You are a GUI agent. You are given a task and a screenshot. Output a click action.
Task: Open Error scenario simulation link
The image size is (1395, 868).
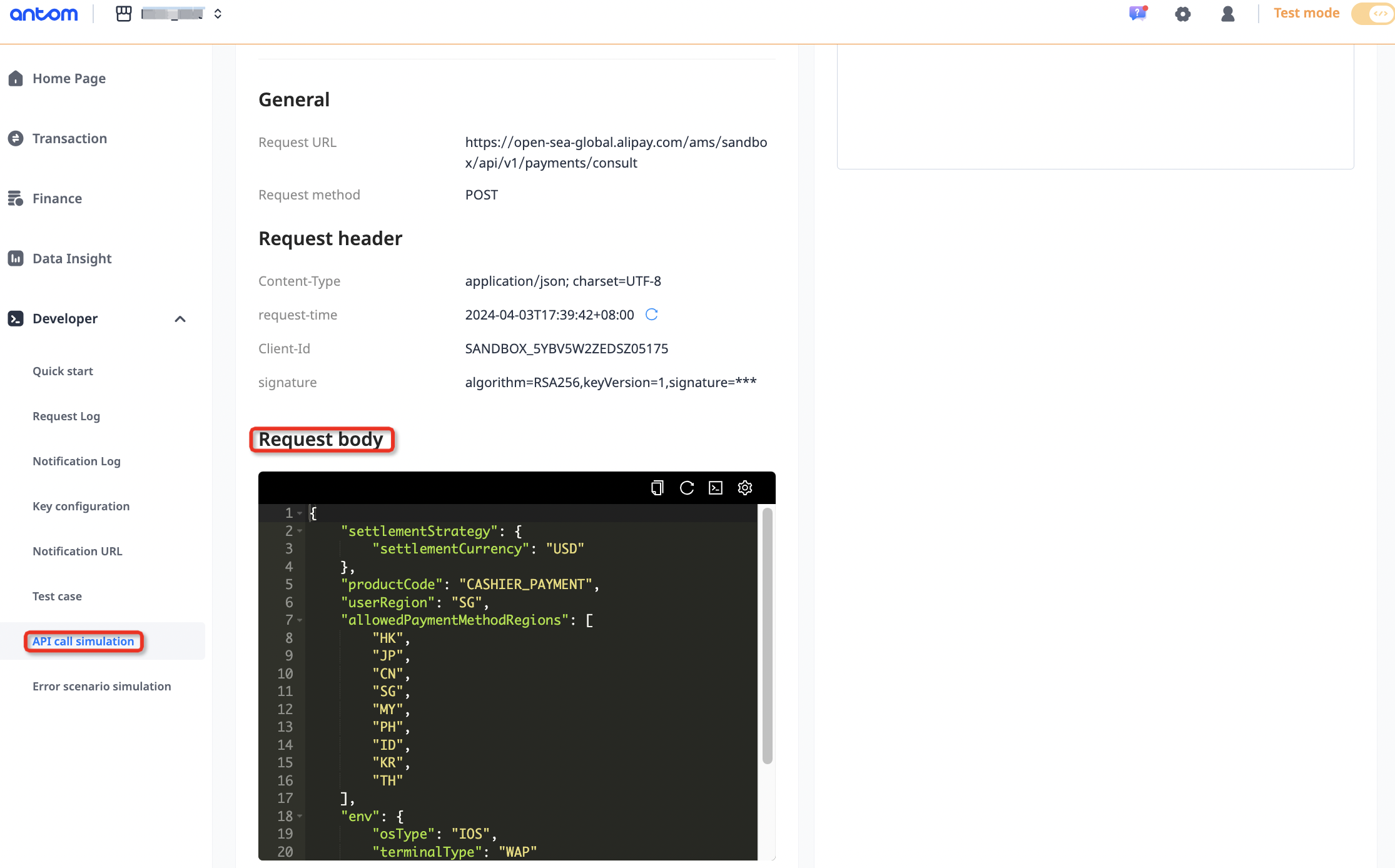coord(101,686)
